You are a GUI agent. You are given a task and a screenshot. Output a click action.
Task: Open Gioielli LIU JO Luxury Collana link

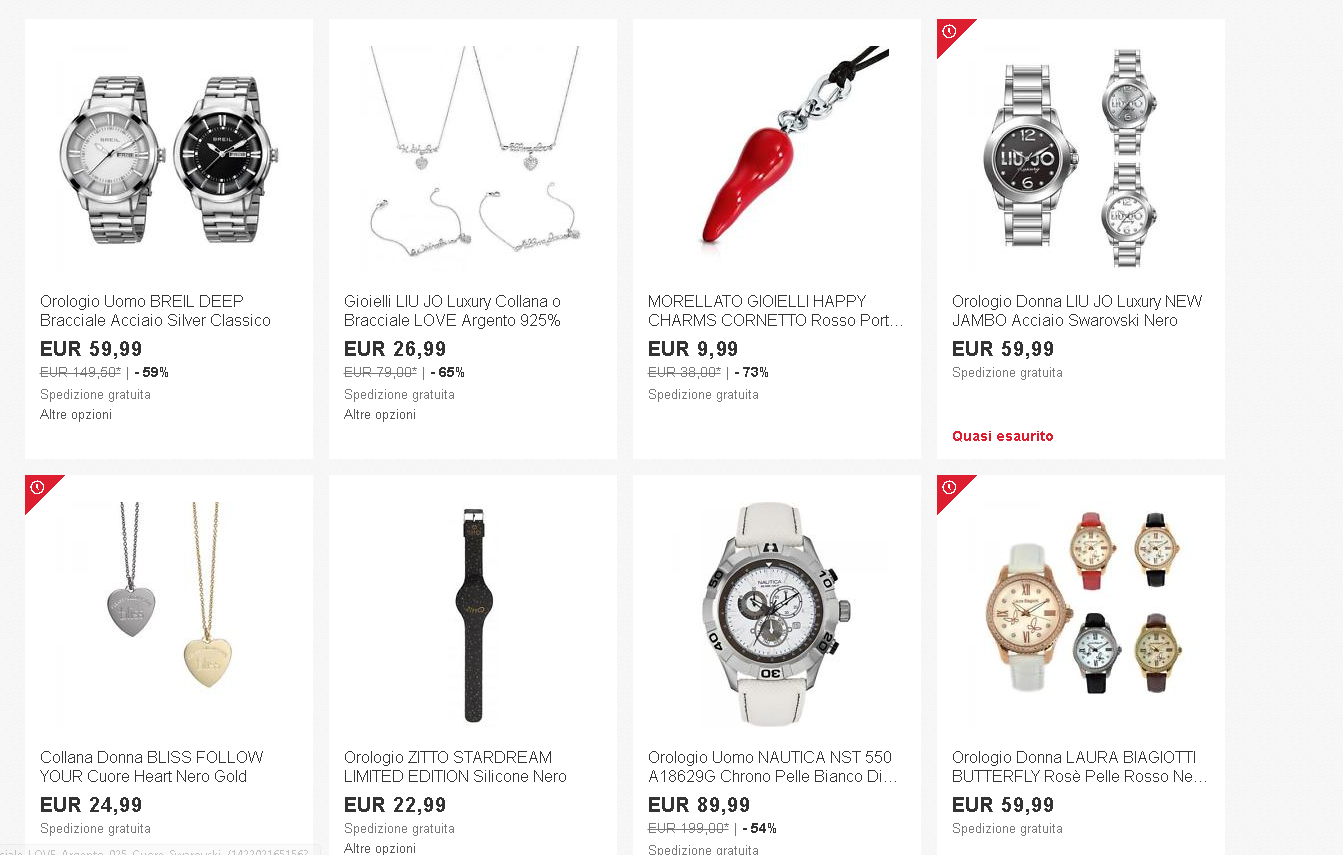[452, 311]
